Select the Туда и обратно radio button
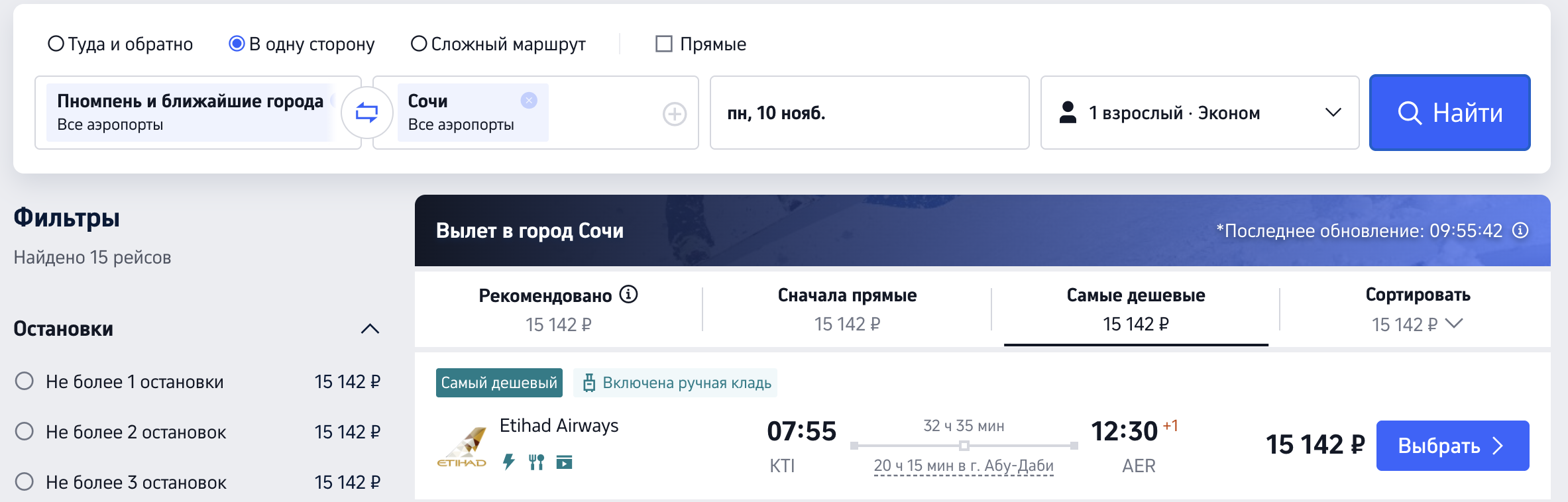The height and width of the screenshot is (502, 1568). 56,44
